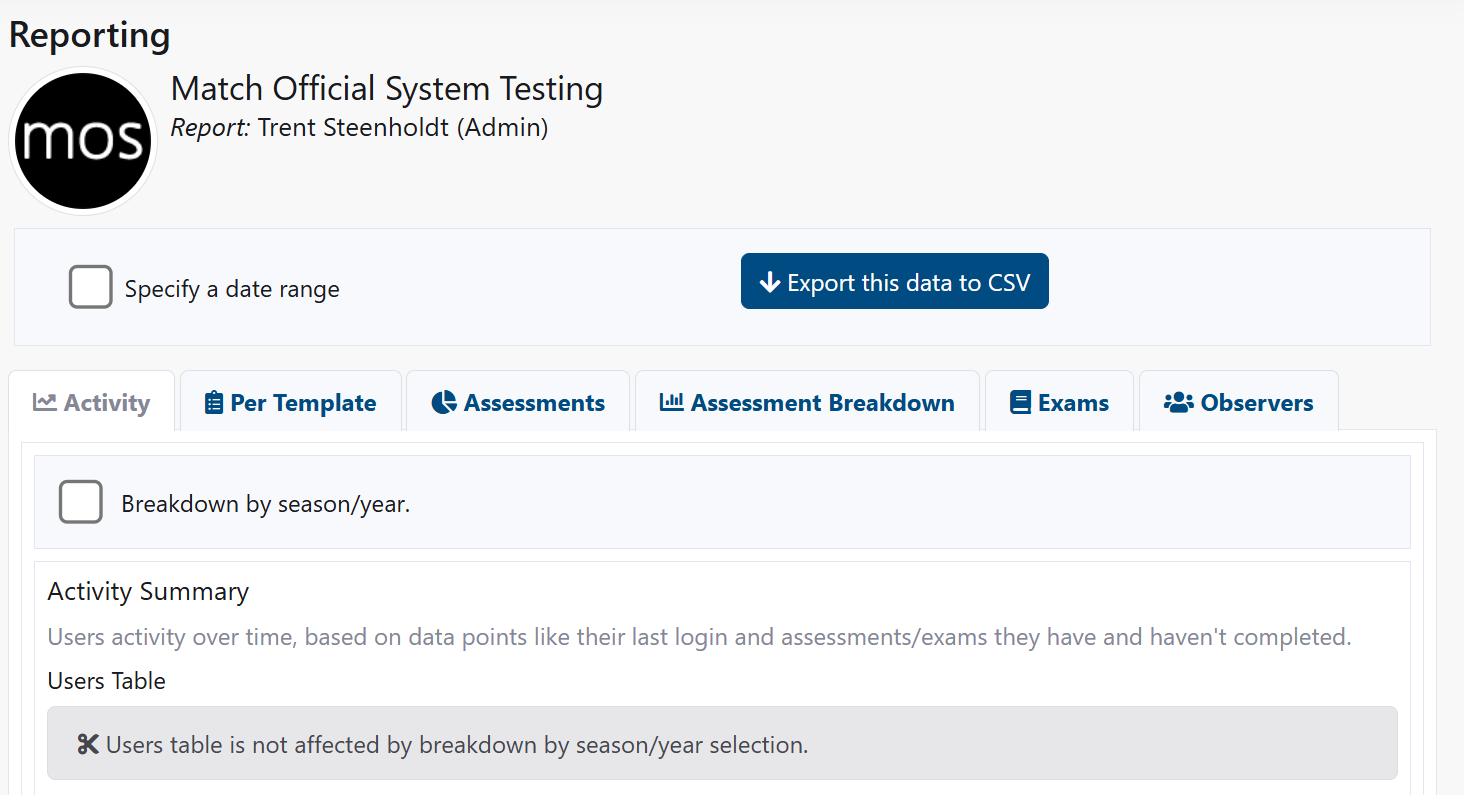The width and height of the screenshot is (1464, 795).
Task: Click the bar chart icon beside Assessment Breakdown
Action: click(671, 402)
